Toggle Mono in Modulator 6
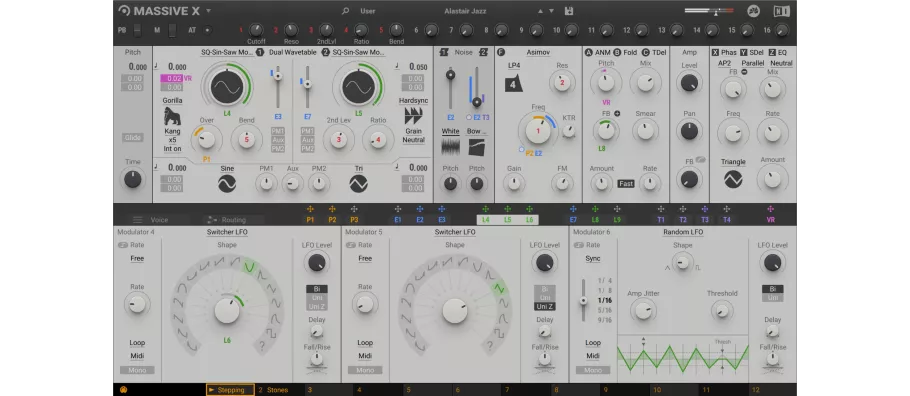Image resolution: width=910 pixels, height=396 pixels. click(593, 370)
